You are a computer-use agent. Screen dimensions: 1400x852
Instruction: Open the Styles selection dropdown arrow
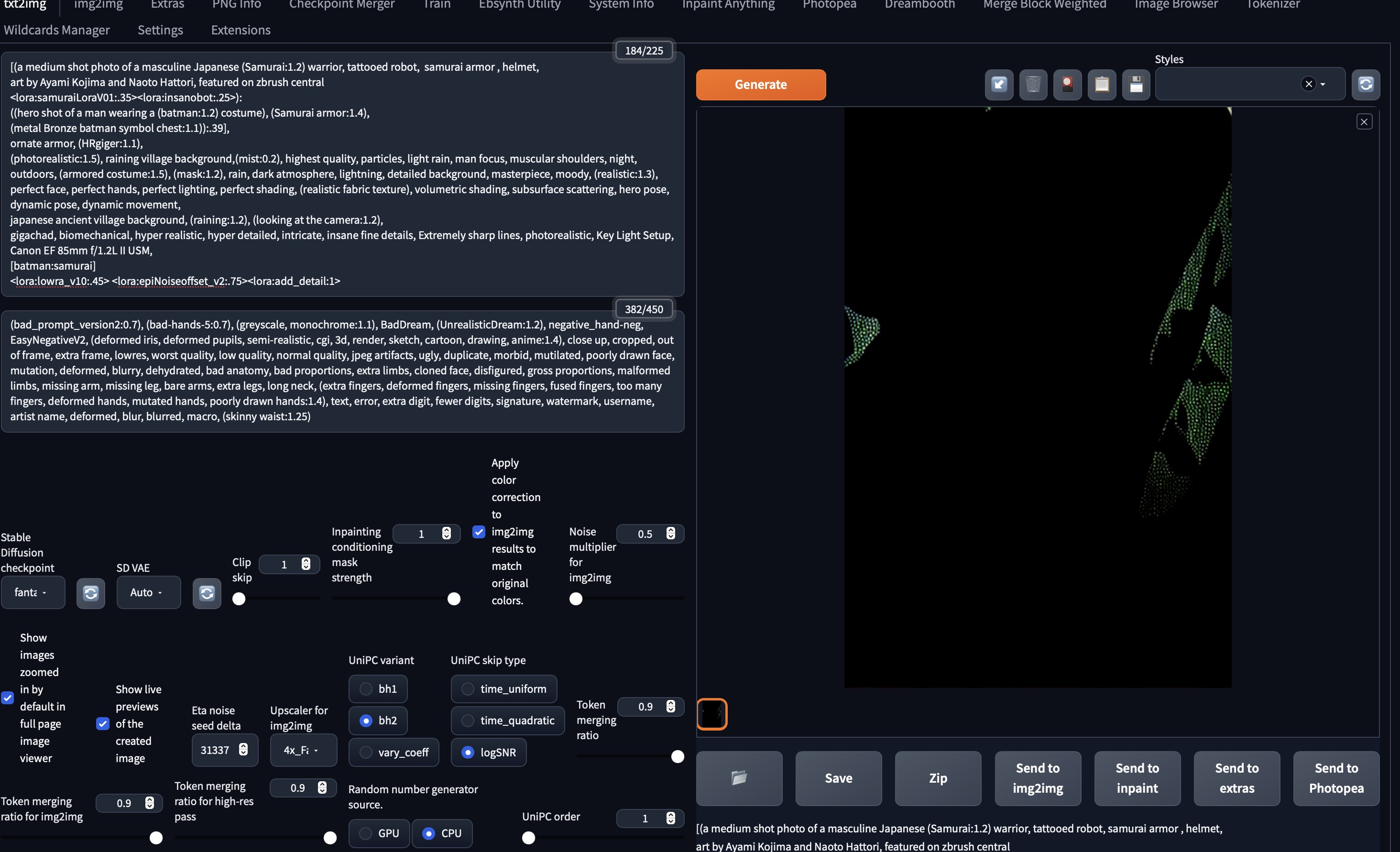click(x=1323, y=84)
